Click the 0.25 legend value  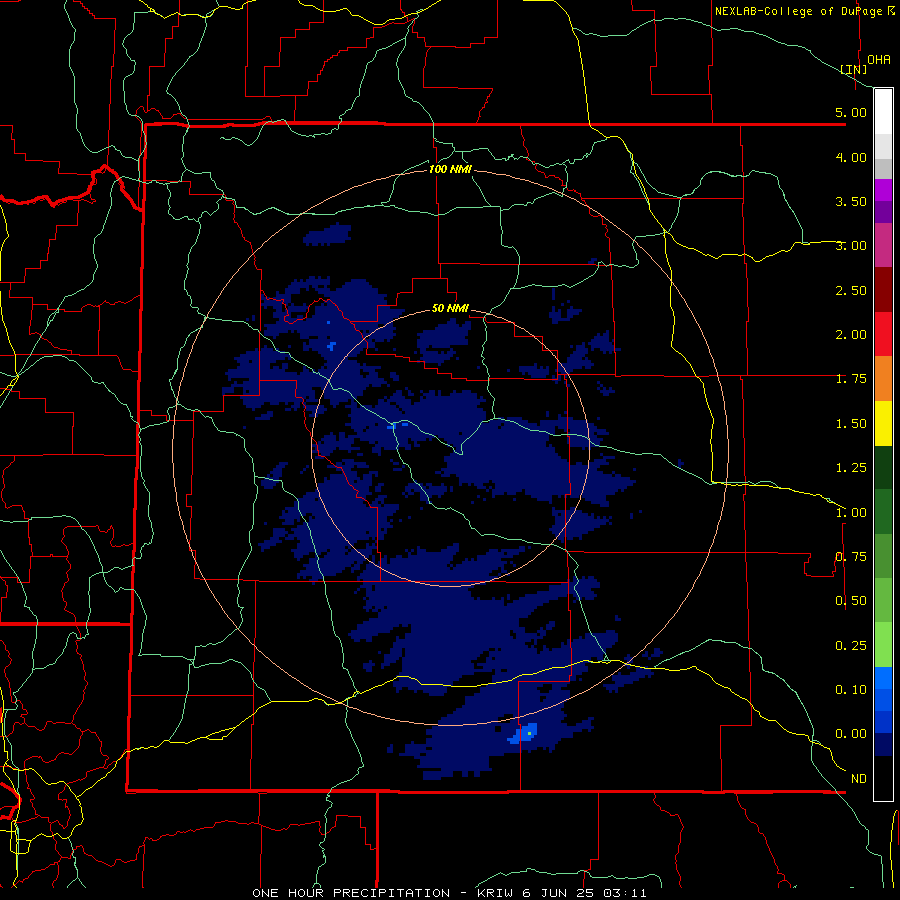851,646
